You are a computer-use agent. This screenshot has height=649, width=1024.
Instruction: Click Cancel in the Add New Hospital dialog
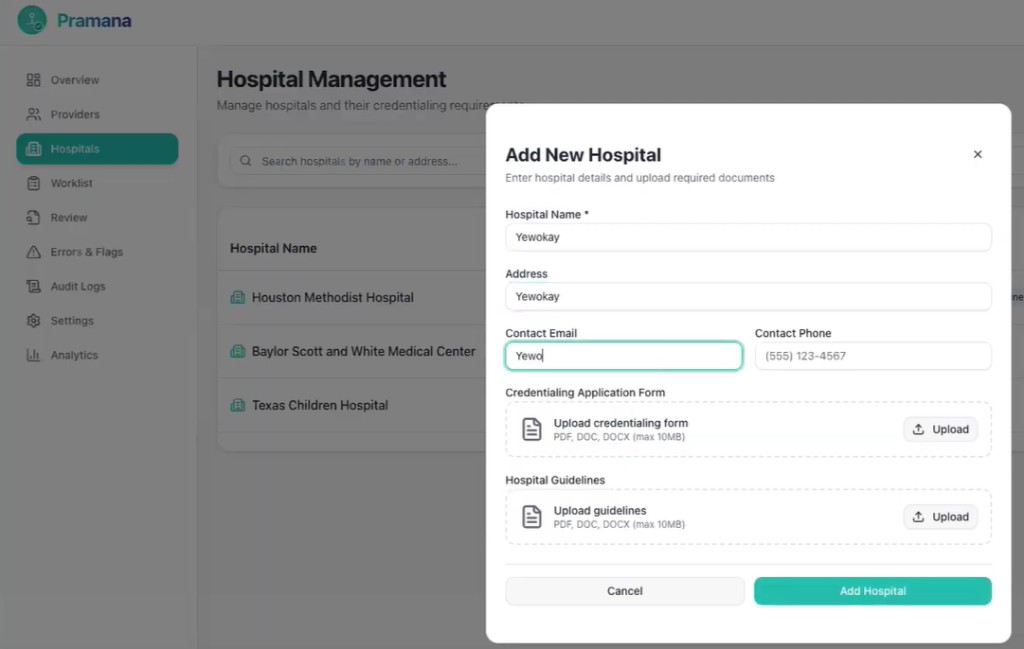pos(624,590)
